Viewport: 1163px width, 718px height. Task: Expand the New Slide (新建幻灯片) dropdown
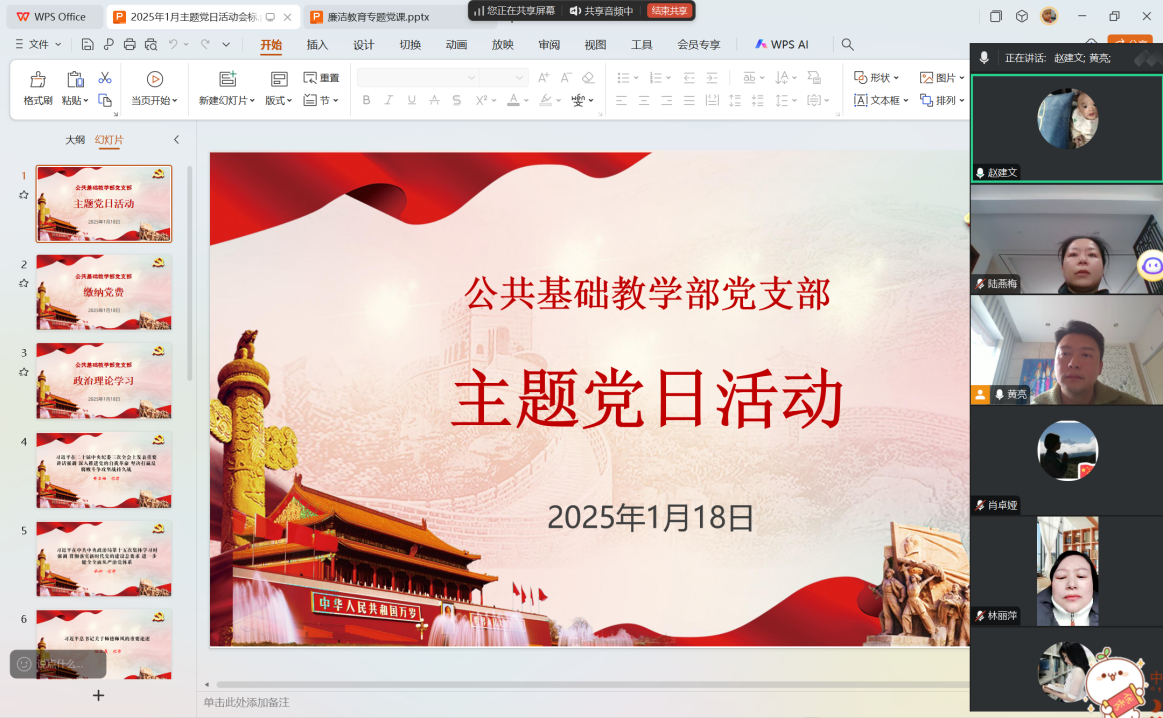point(252,100)
